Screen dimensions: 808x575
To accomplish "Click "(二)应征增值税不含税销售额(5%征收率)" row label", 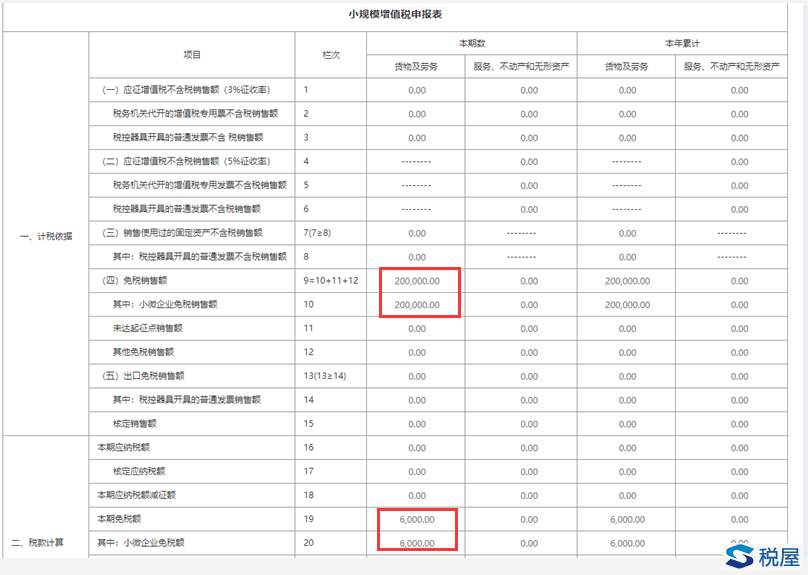I will click(186, 161).
